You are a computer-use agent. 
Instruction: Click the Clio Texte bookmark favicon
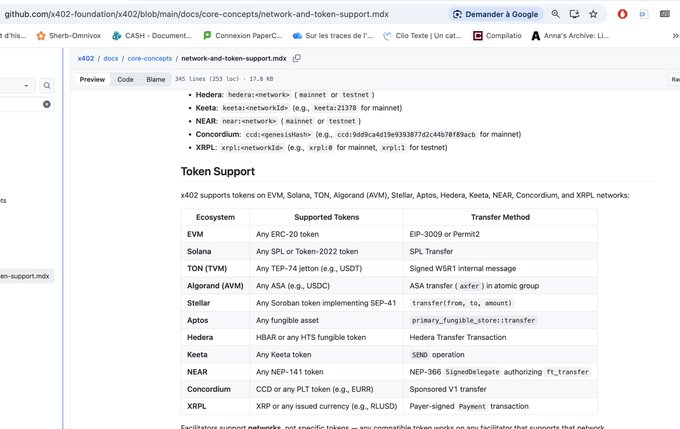pyautogui.click(x=387, y=36)
